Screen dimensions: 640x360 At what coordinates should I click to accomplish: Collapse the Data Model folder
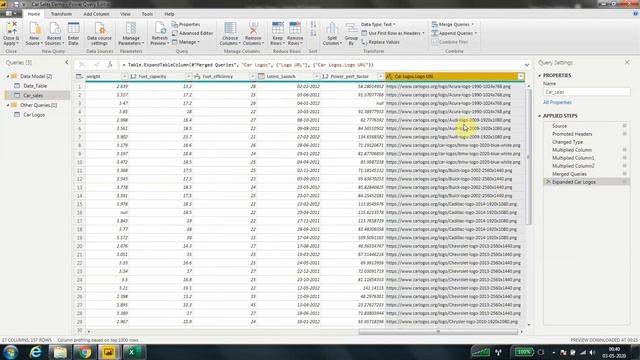[8, 76]
